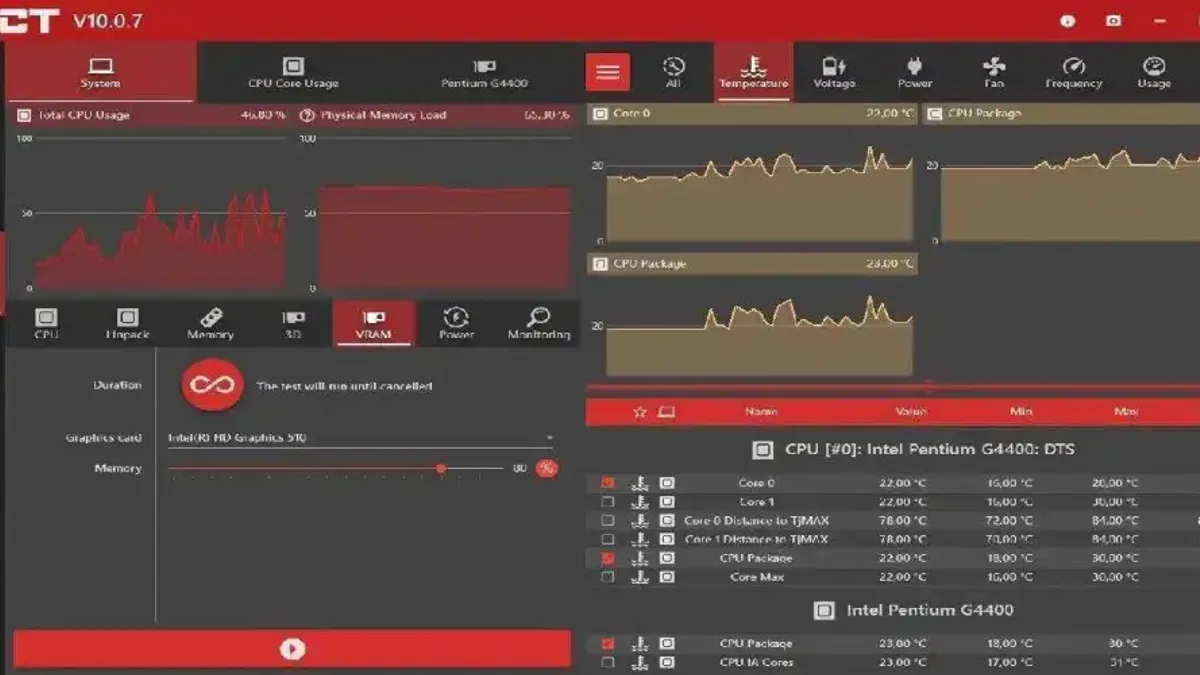
Task: Open the Frequency gauge view
Action: tap(1074, 67)
